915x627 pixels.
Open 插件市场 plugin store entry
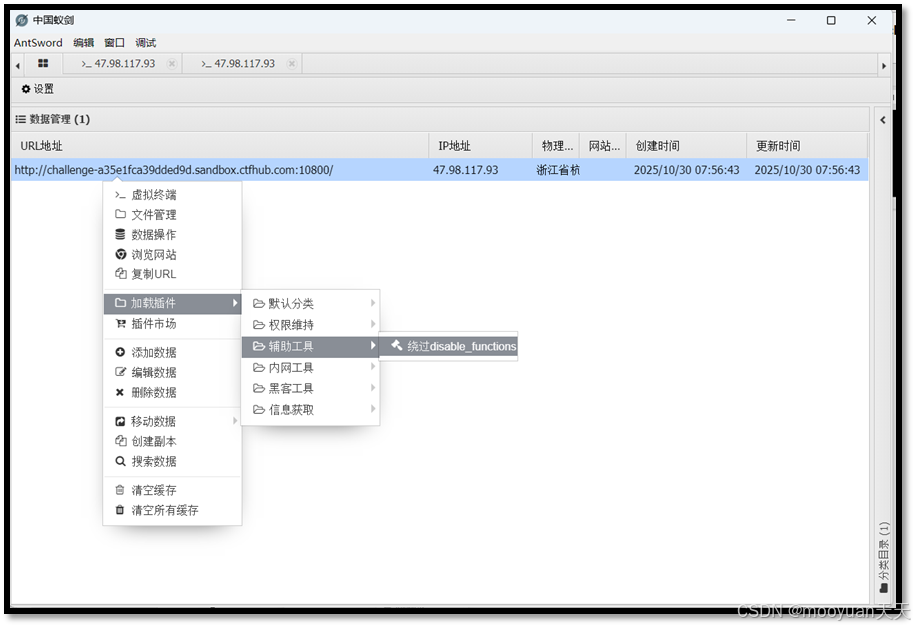(172, 323)
